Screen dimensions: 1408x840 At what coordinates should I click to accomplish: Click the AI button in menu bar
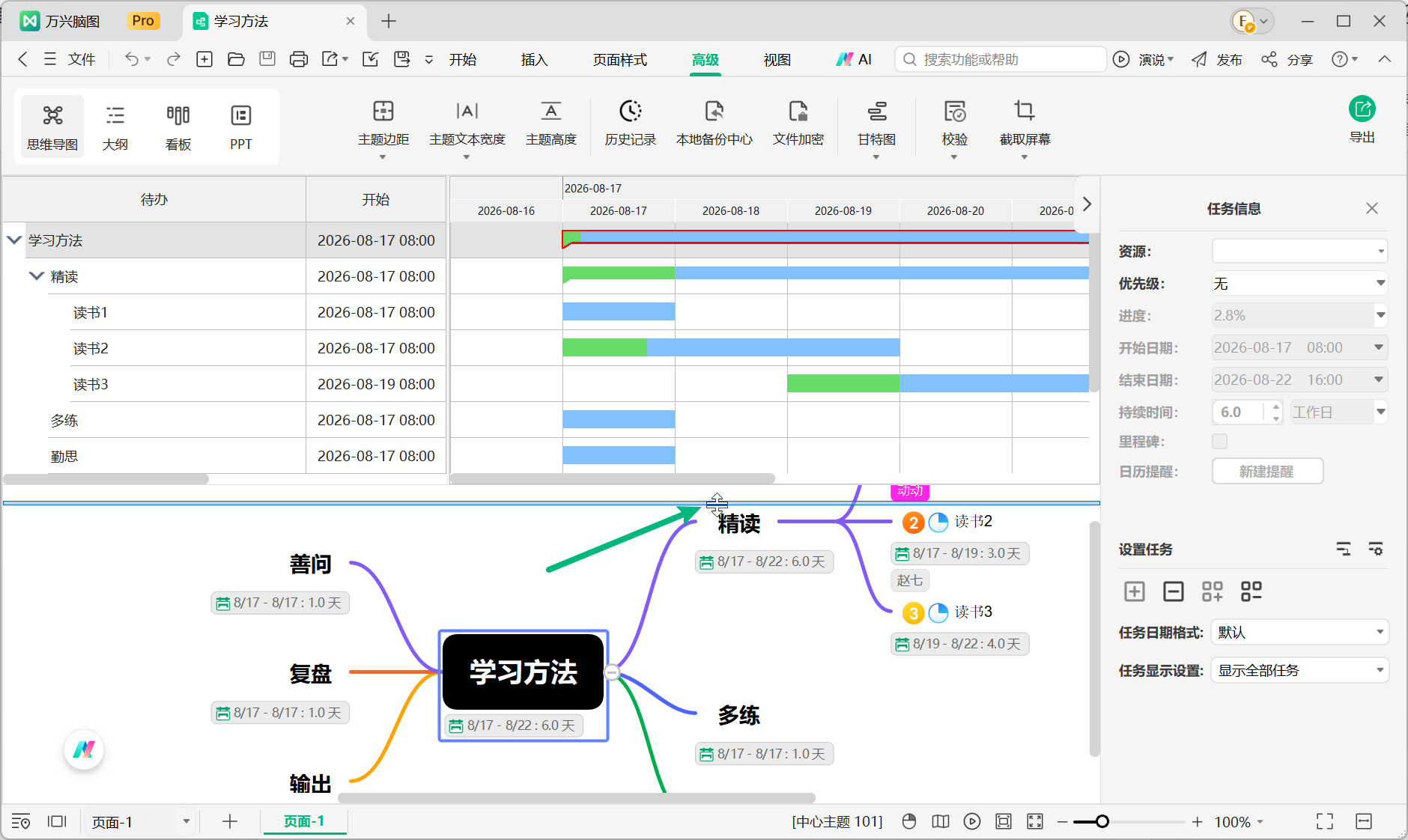point(854,59)
